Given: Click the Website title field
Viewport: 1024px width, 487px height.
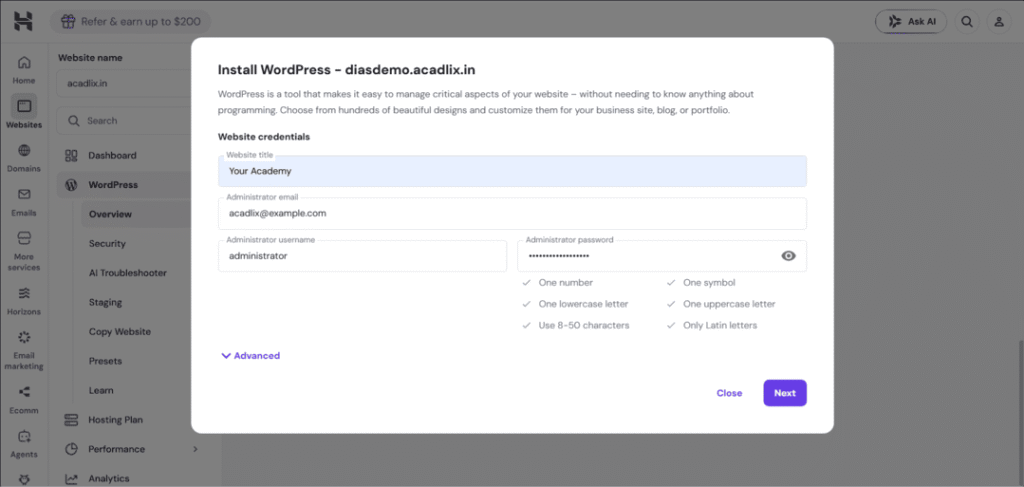Looking at the screenshot, I should [x=512, y=171].
